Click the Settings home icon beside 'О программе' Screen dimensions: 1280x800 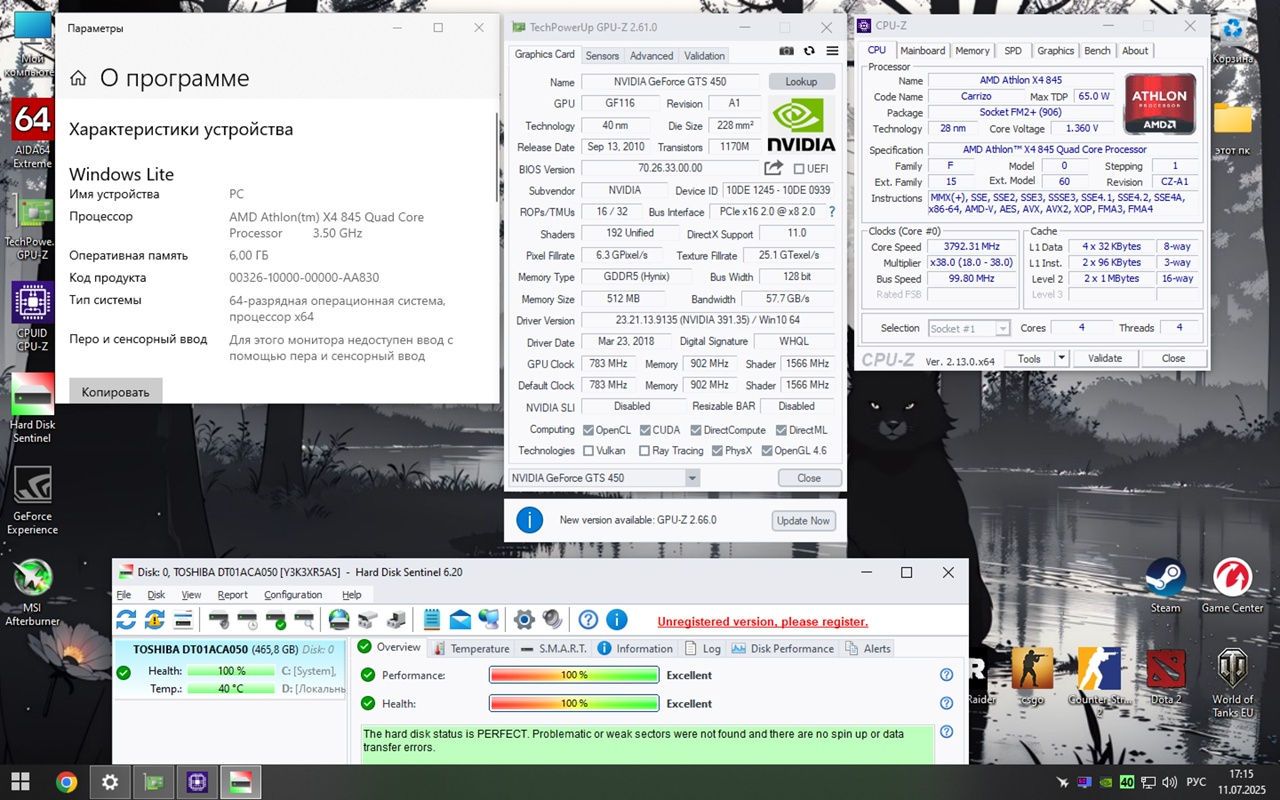pos(78,78)
